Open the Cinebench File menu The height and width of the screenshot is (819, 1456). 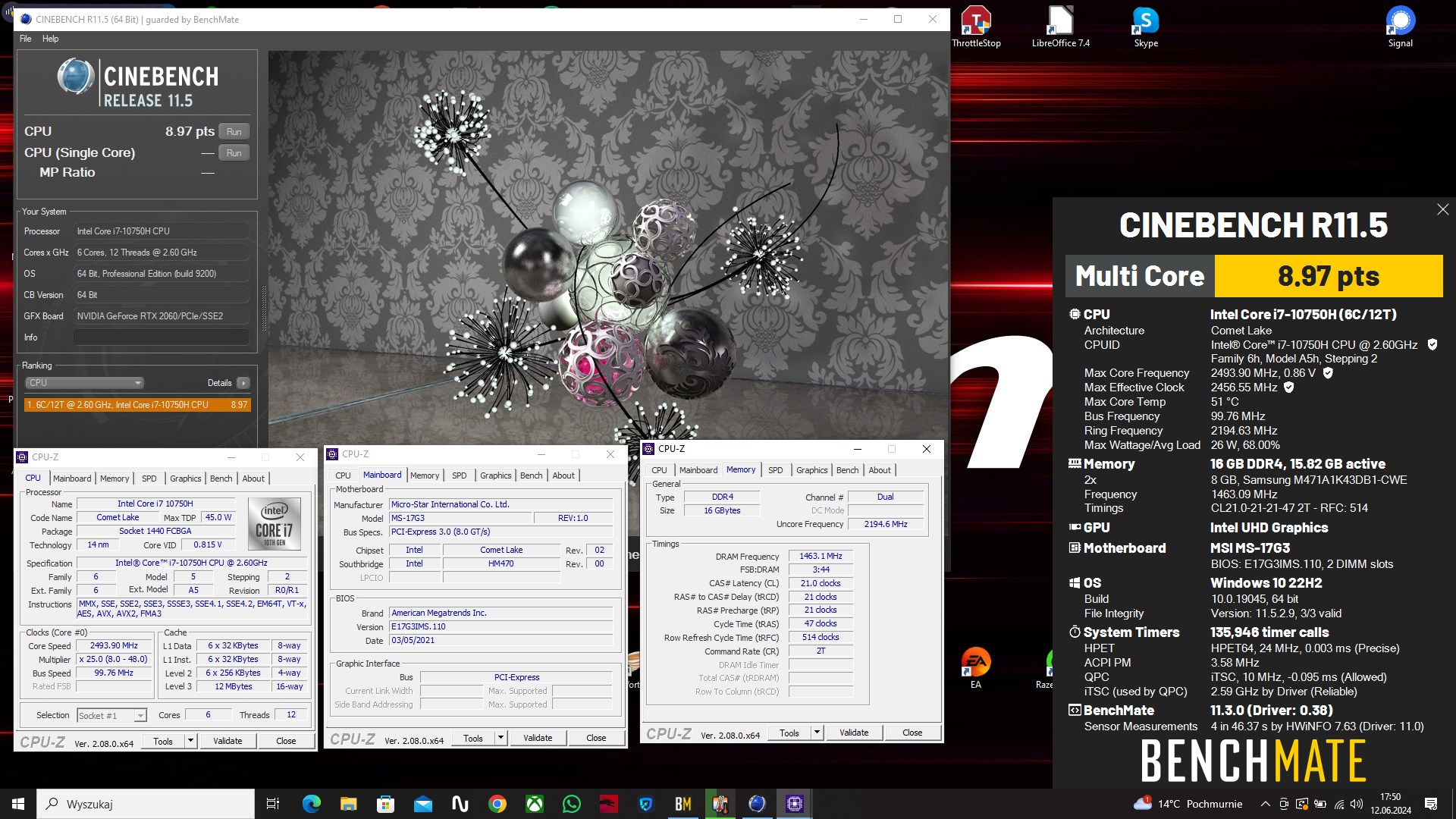(26, 39)
